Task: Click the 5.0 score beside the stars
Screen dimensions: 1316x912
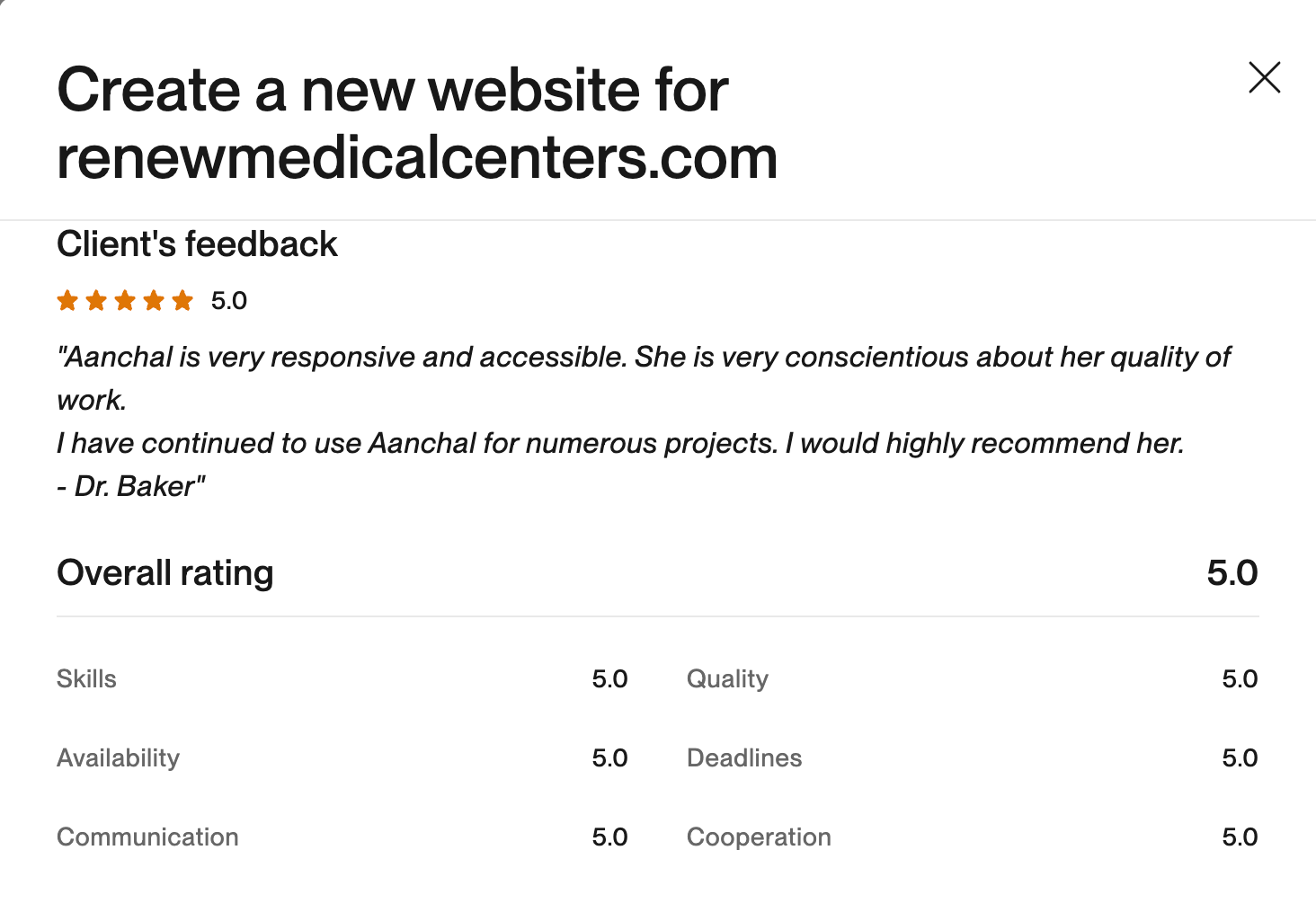Action: [228, 301]
